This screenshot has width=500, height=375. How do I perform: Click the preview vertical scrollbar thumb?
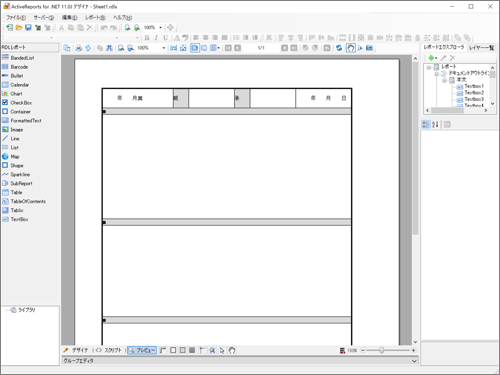[x=415, y=148]
